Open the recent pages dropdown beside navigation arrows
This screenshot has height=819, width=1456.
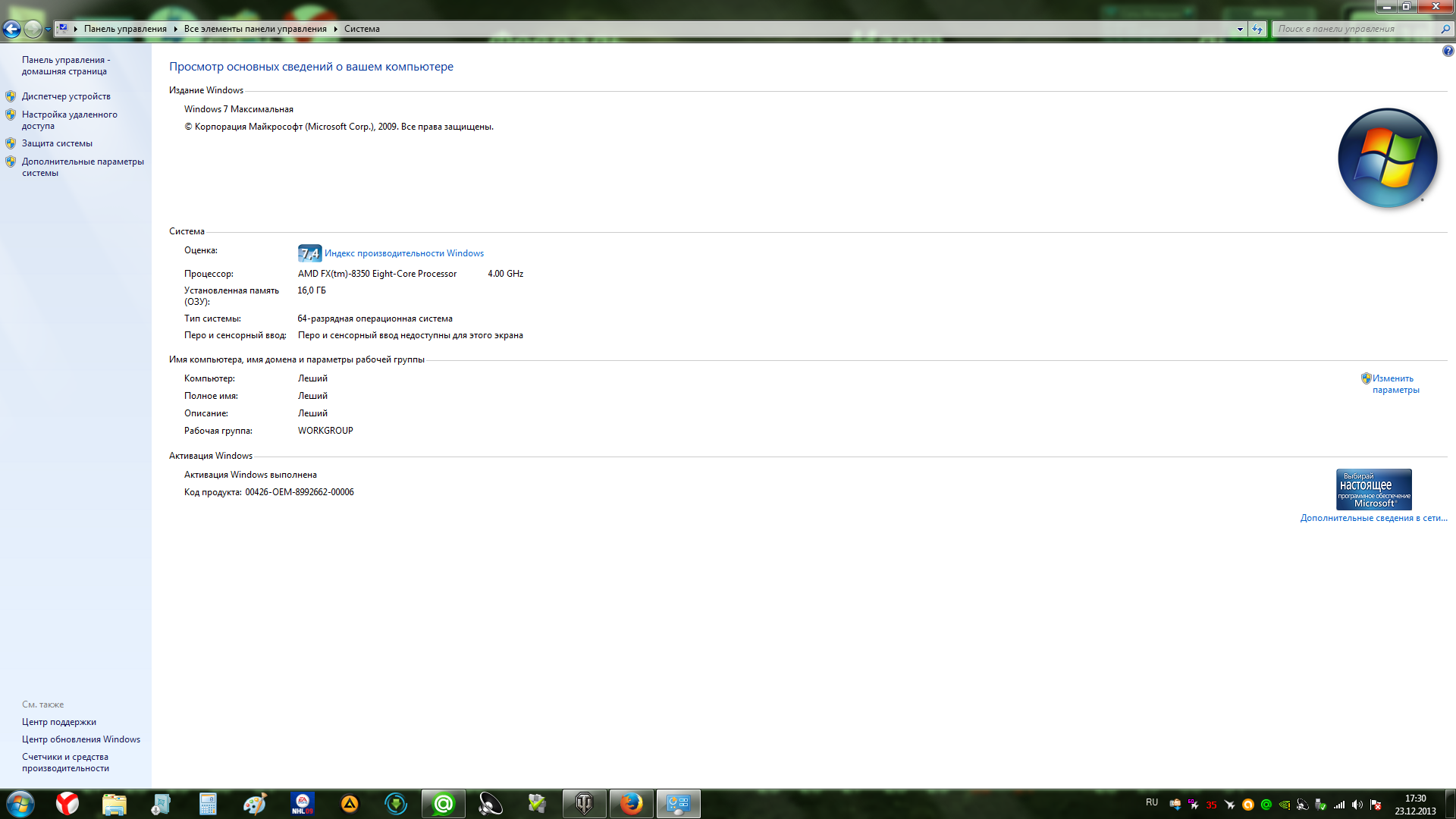[48, 29]
